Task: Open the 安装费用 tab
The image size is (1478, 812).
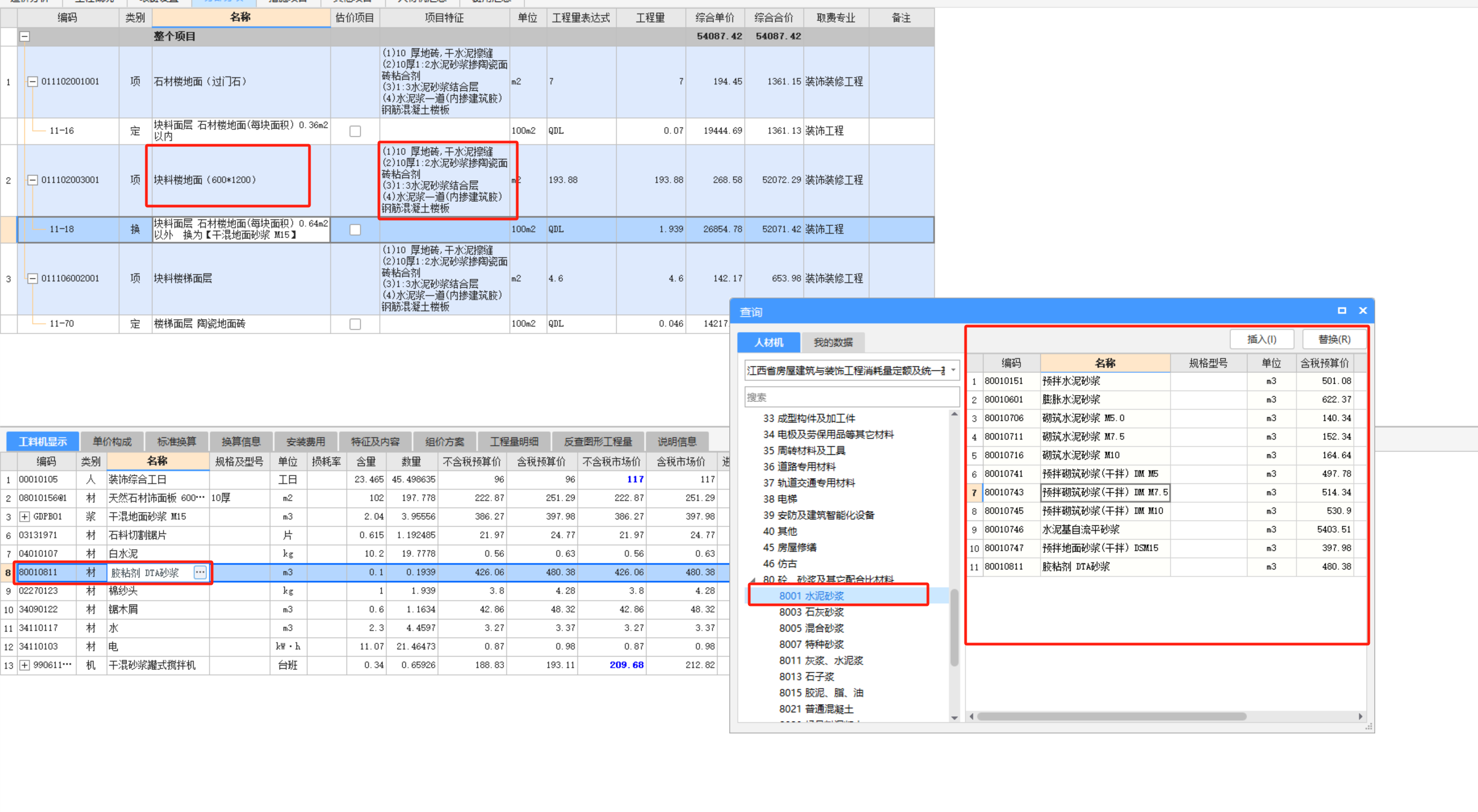Action: (305, 442)
